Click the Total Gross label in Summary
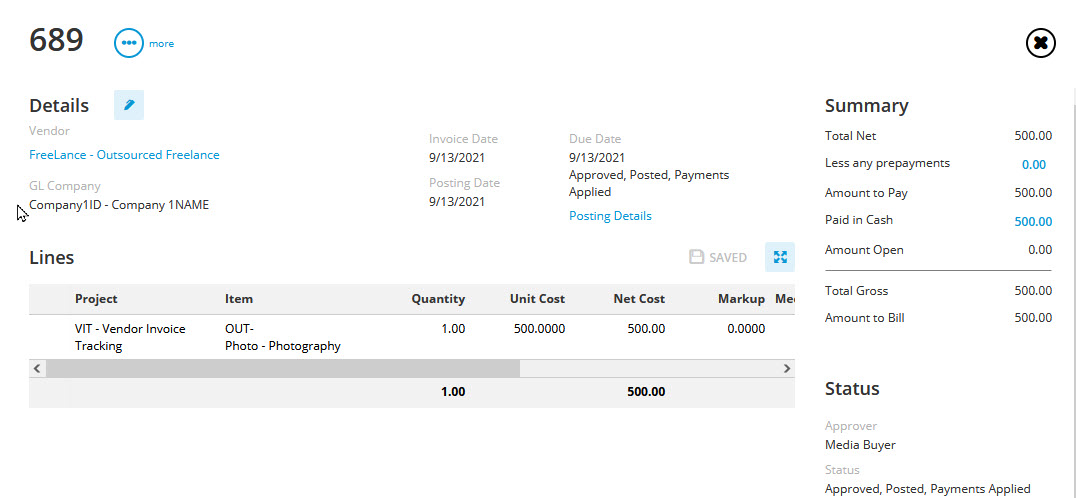This screenshot has height=498, width=1076. point(856,291)
